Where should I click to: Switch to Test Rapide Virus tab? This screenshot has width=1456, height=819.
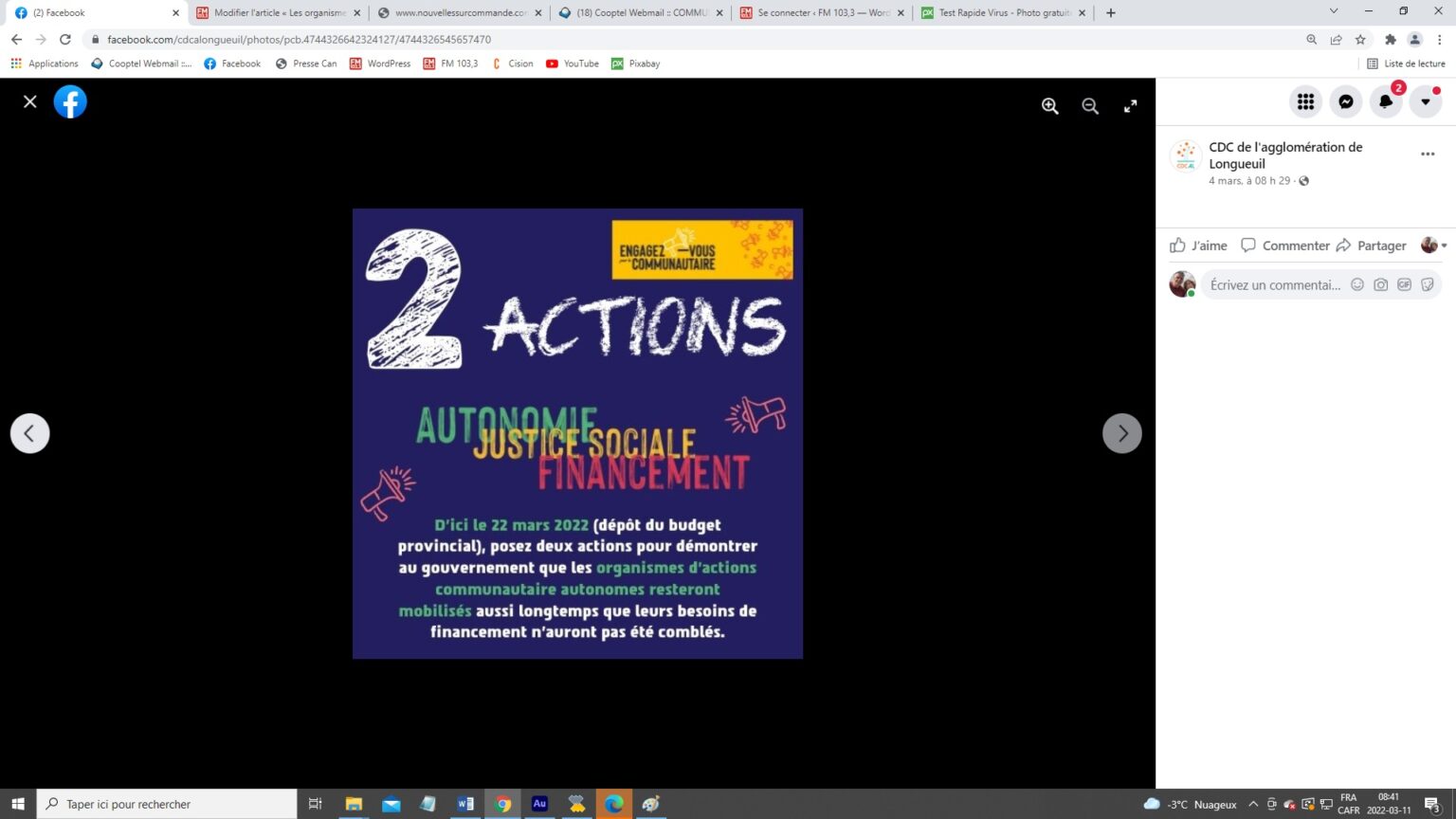tap(1003, 13)
